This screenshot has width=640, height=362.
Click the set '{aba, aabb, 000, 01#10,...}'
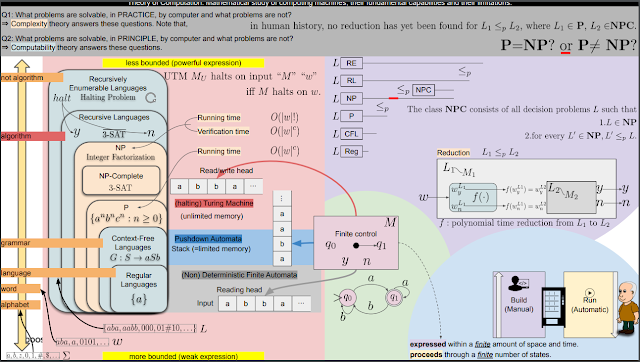150,328
